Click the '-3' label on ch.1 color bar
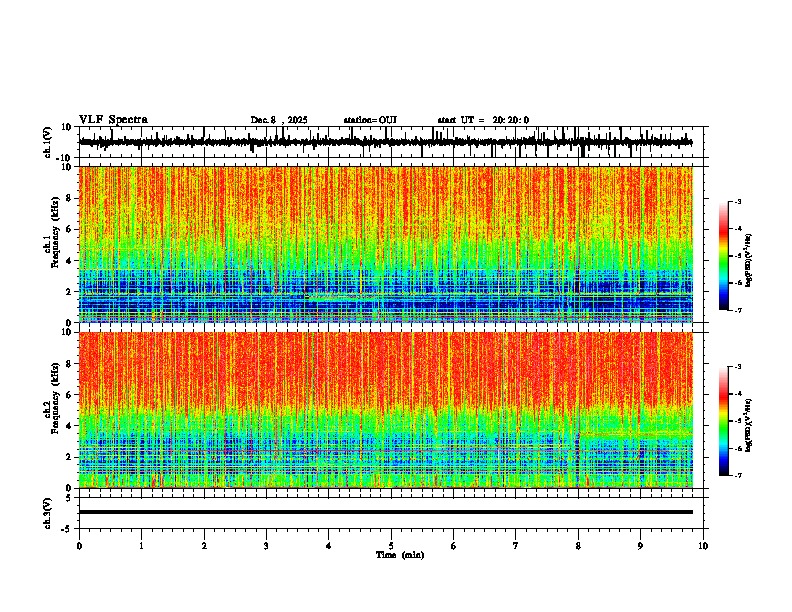 737,202
